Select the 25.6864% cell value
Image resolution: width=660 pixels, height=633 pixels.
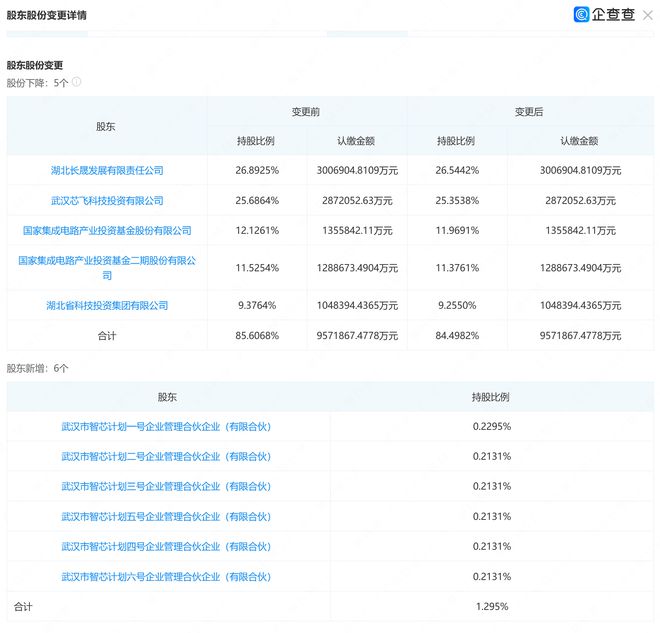257,201
